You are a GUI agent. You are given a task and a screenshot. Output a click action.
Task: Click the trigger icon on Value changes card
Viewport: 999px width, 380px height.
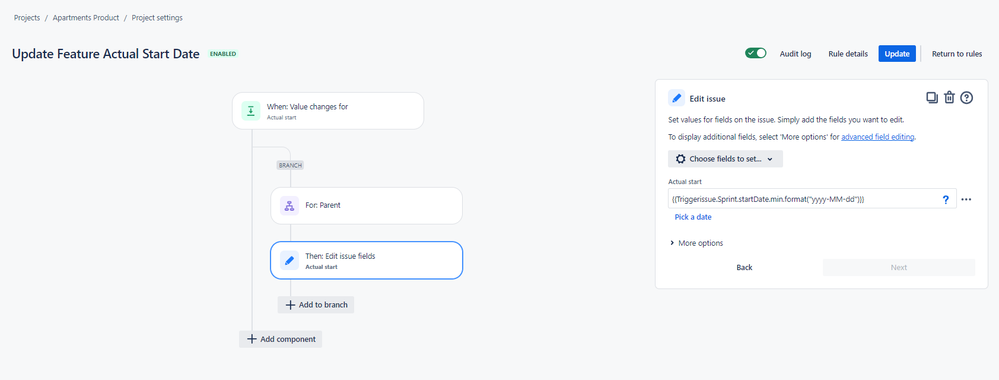coord(251,110)
